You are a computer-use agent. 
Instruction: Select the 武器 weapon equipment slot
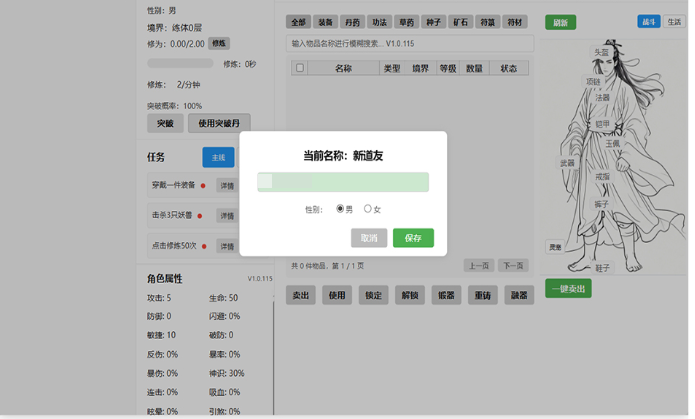(567, 163)
